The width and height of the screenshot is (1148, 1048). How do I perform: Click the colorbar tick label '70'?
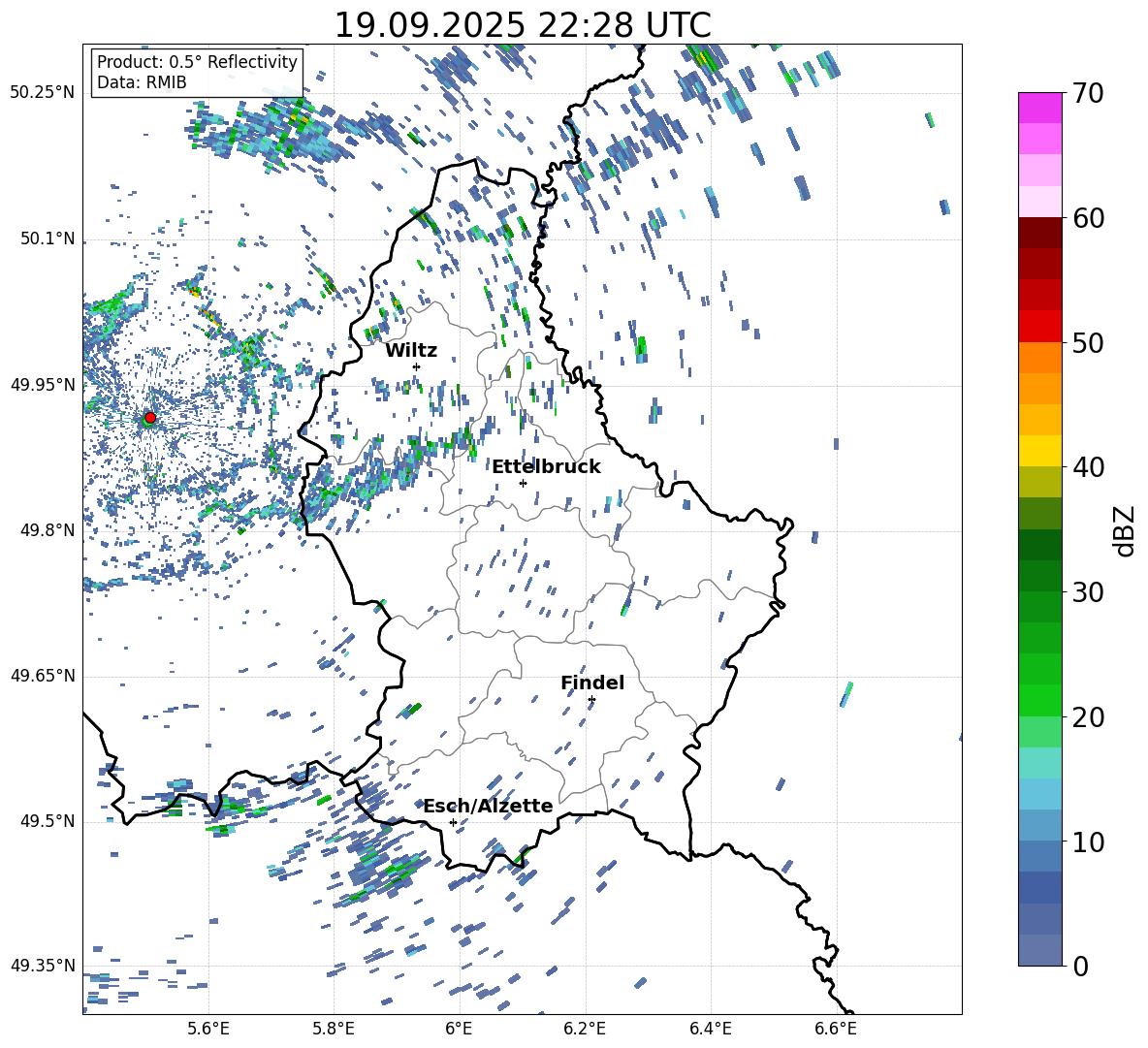point(1088,93)
